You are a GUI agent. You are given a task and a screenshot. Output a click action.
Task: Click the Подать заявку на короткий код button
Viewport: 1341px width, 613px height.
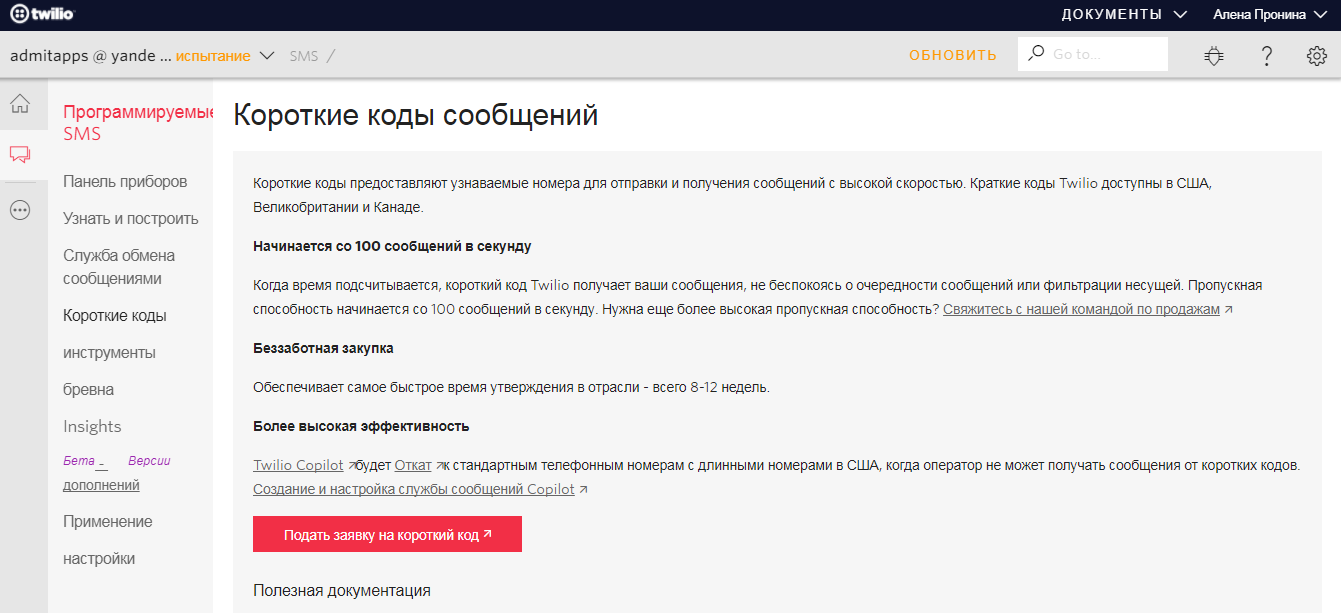click(x=387, y=533)
